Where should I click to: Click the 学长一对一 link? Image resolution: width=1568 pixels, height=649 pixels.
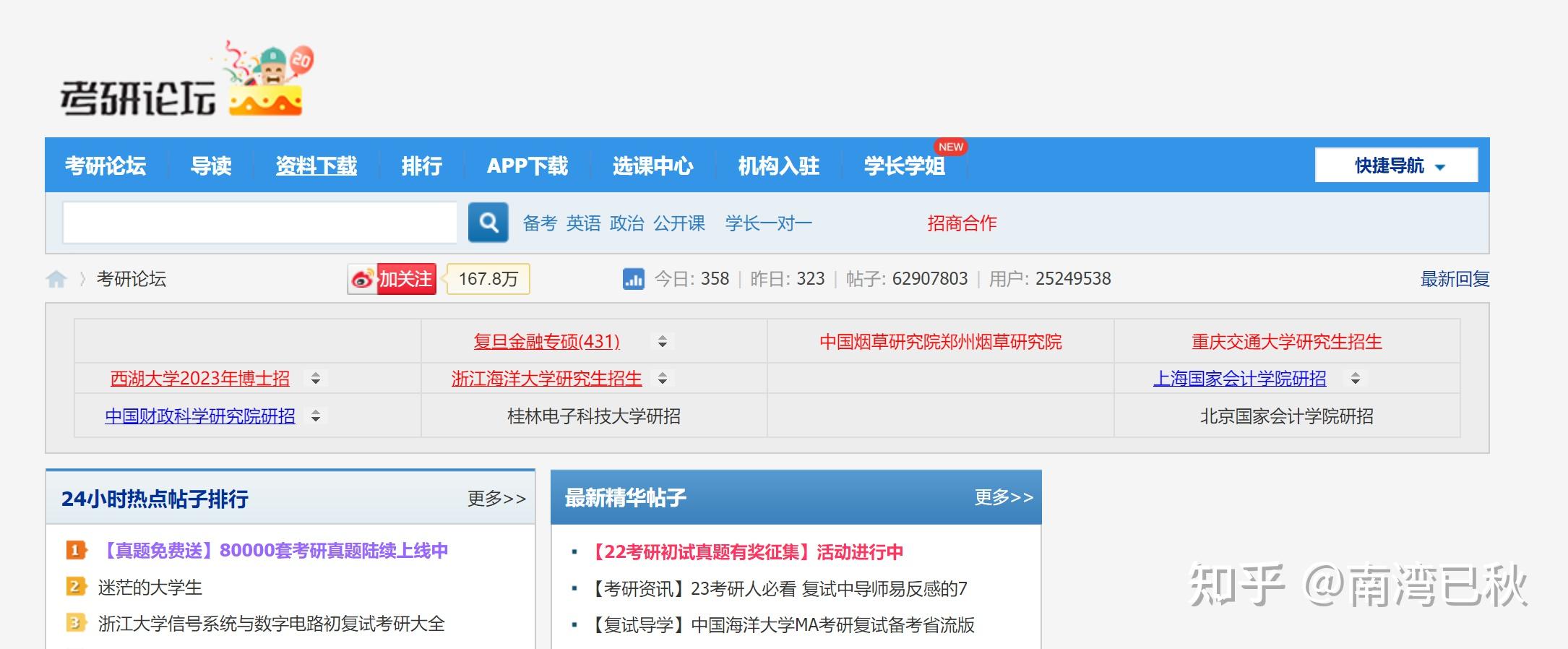coord(769,223)
